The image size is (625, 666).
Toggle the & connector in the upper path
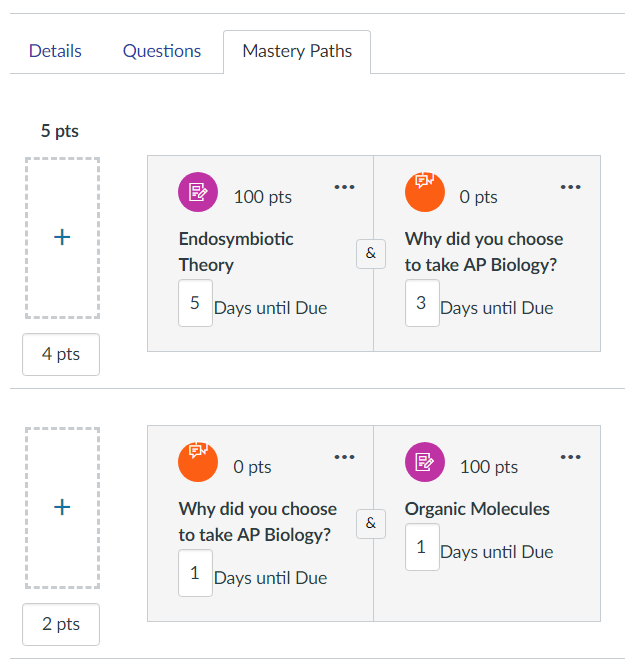[x=371, y=254]
